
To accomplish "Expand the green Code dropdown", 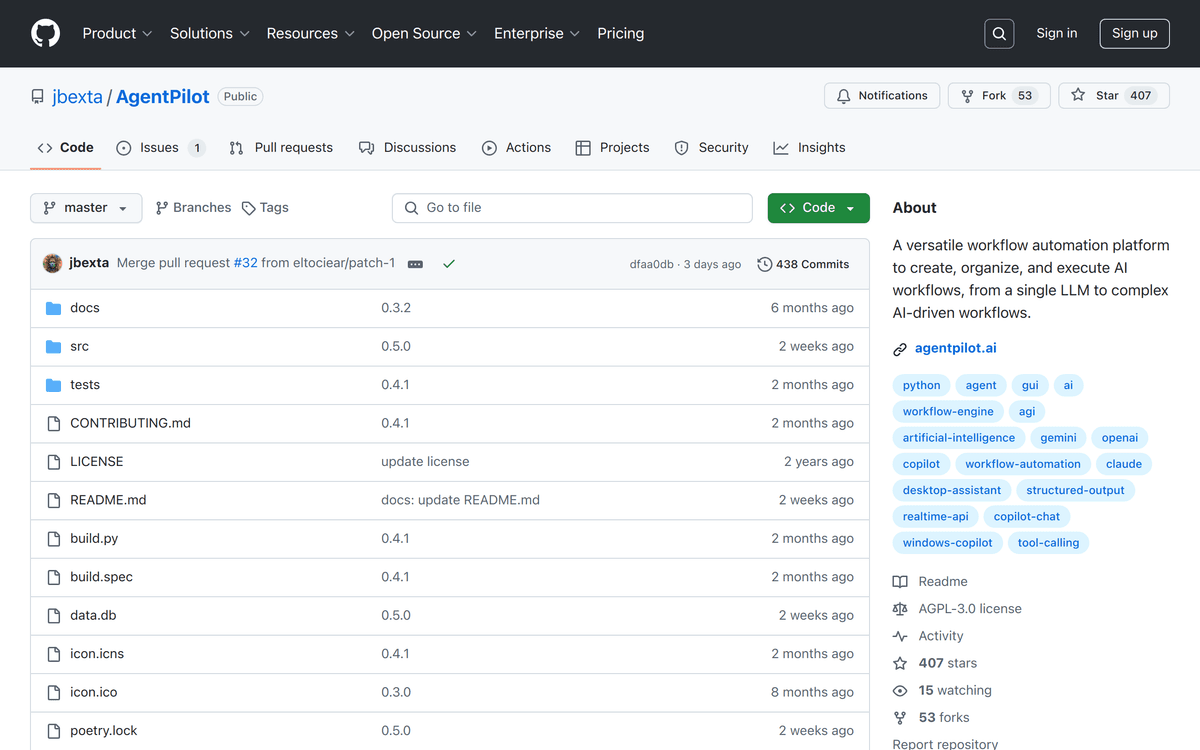I will click(x=818, y=208).
